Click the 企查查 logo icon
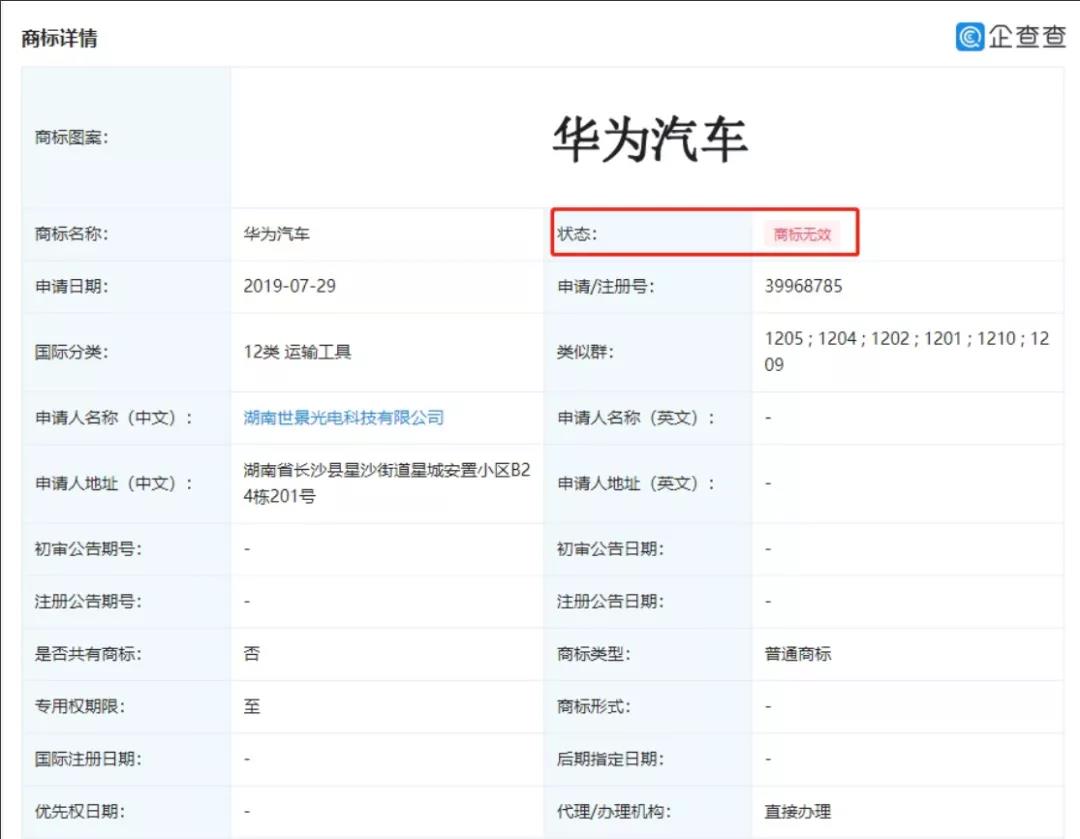The image size is (1080, 839). (970, 37)
